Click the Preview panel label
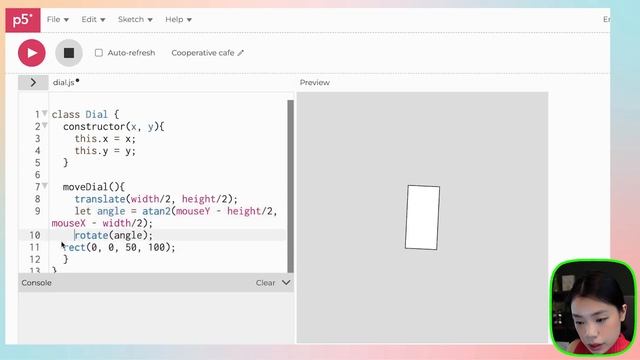This screenshot has width=640, height=360. point(314,82)
